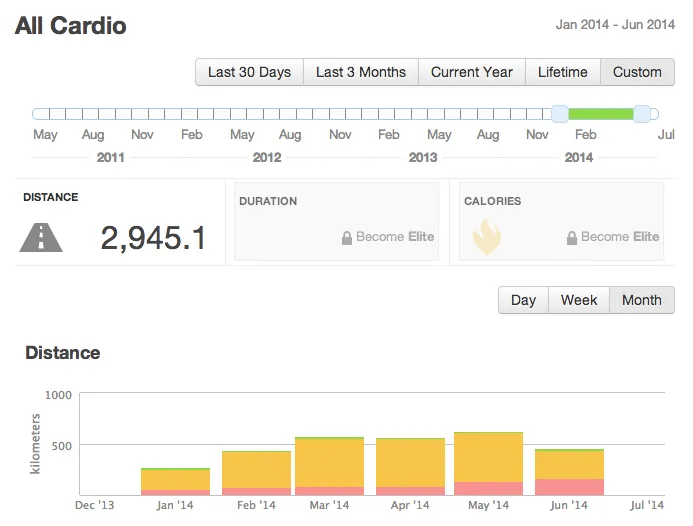Click the Jan '14 bar in chart

[x=175, y=480]
